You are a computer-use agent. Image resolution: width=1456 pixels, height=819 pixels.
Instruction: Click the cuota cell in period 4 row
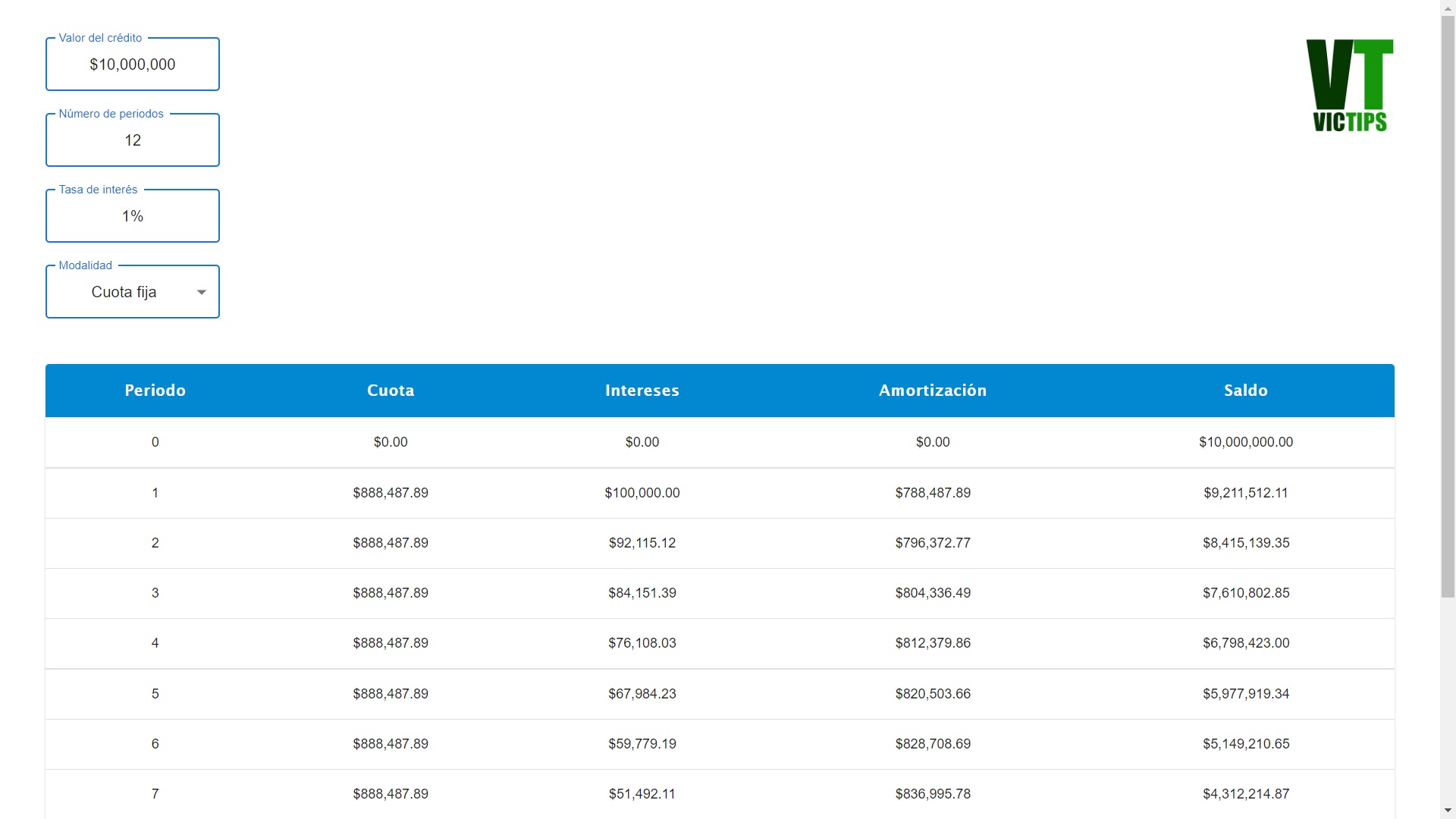click(x=391, y=643)
